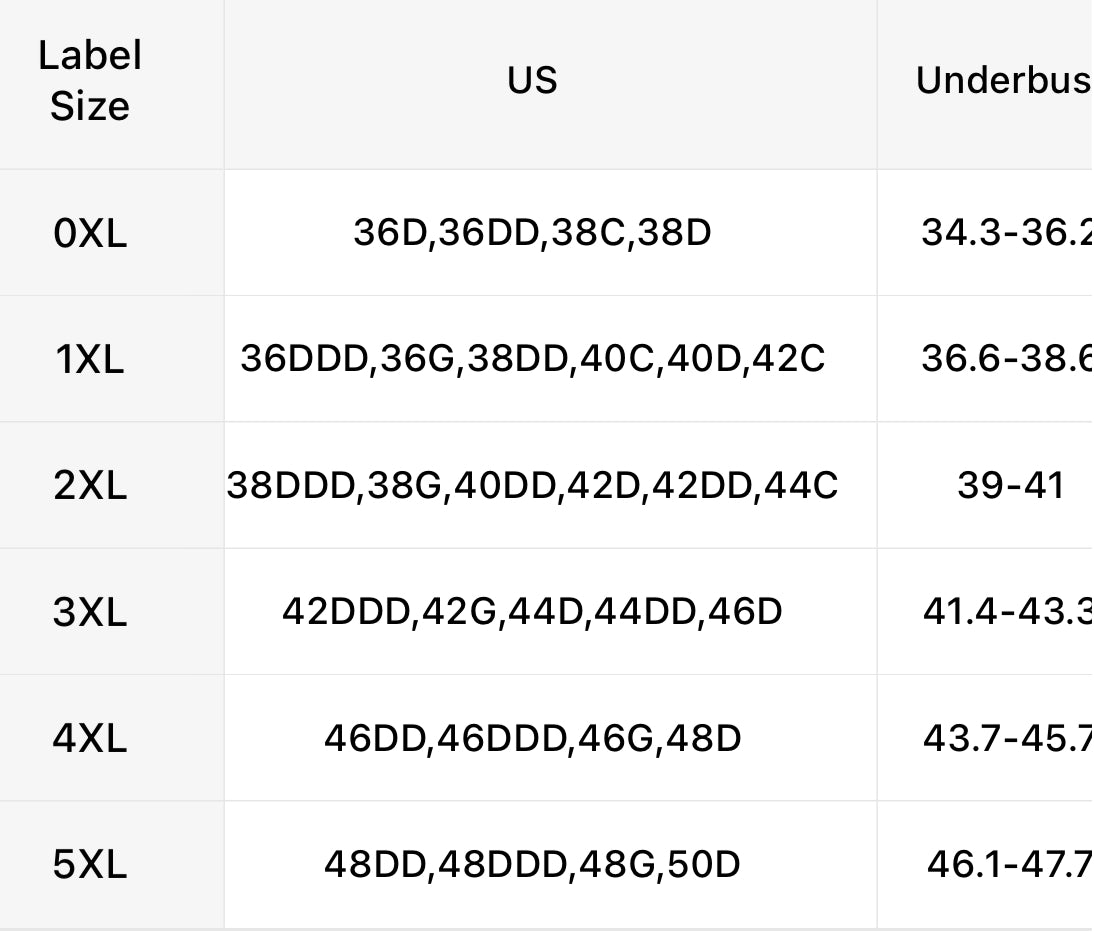This screenshot has height=936, width=1094.
Task: Click the Label Size column header
Action: 90,81
